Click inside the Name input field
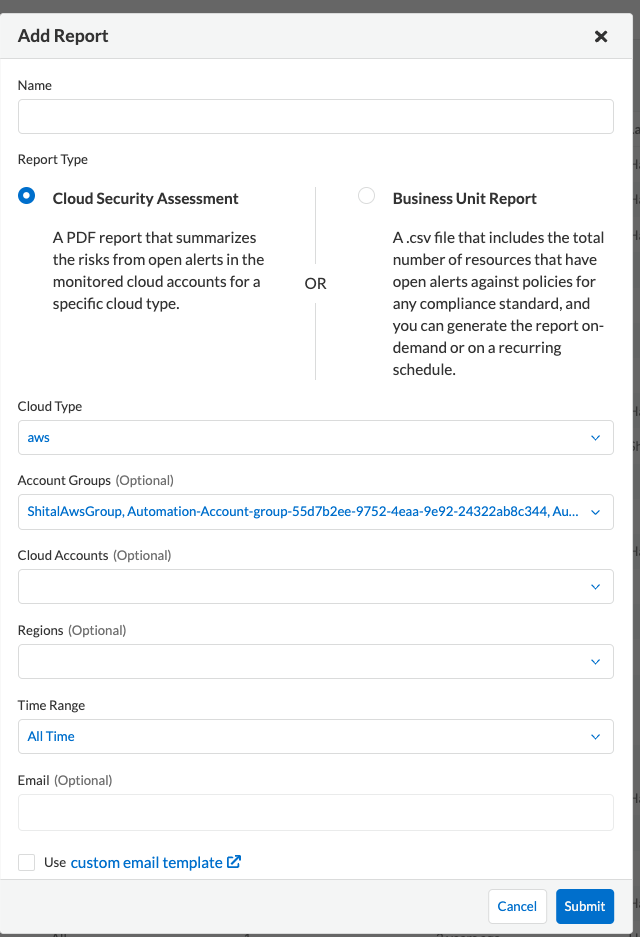 click(315, 116)
